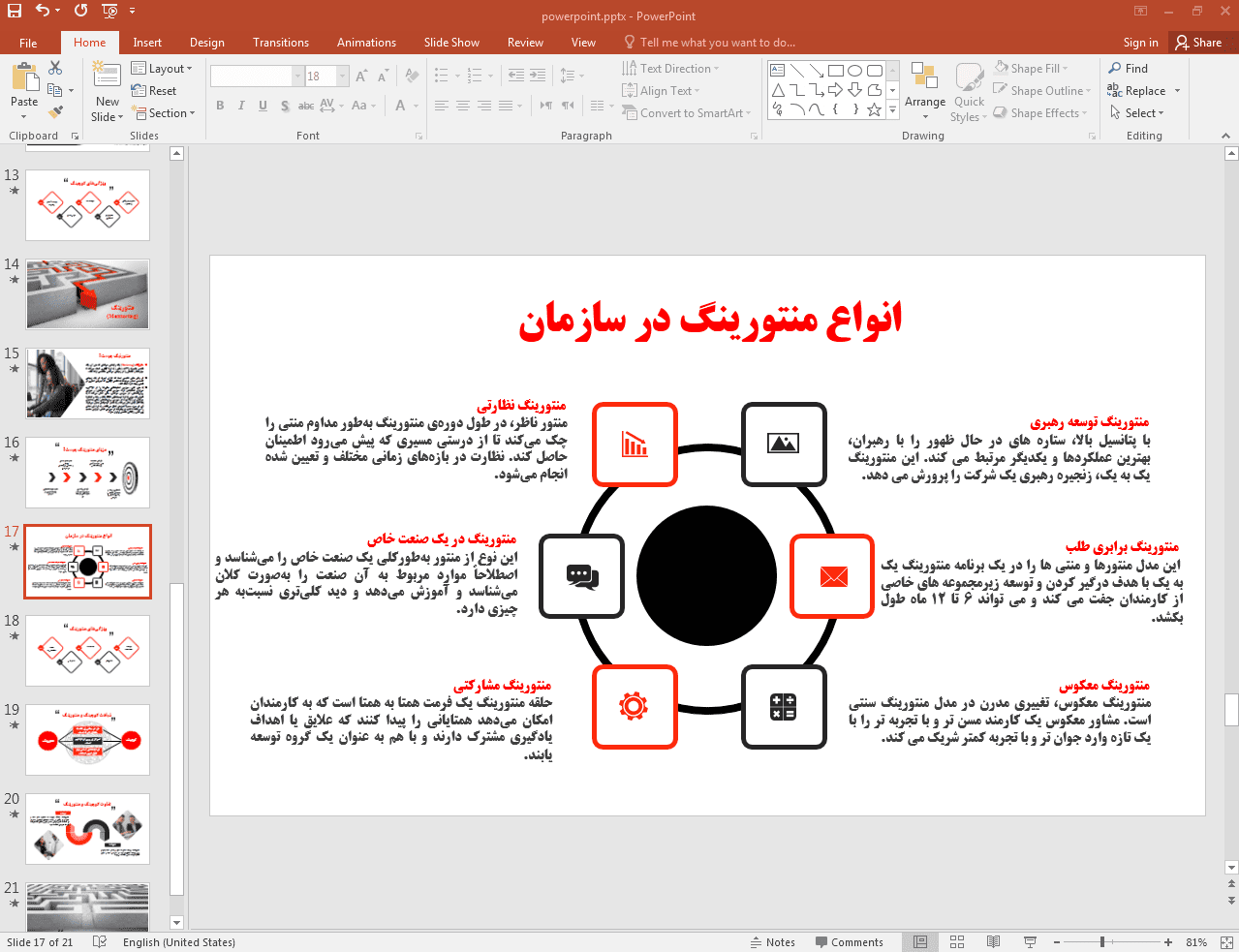The height and width of the screenshot is (952, 1239).
Task: Align text left icon
Action: [x=442, y=106]
